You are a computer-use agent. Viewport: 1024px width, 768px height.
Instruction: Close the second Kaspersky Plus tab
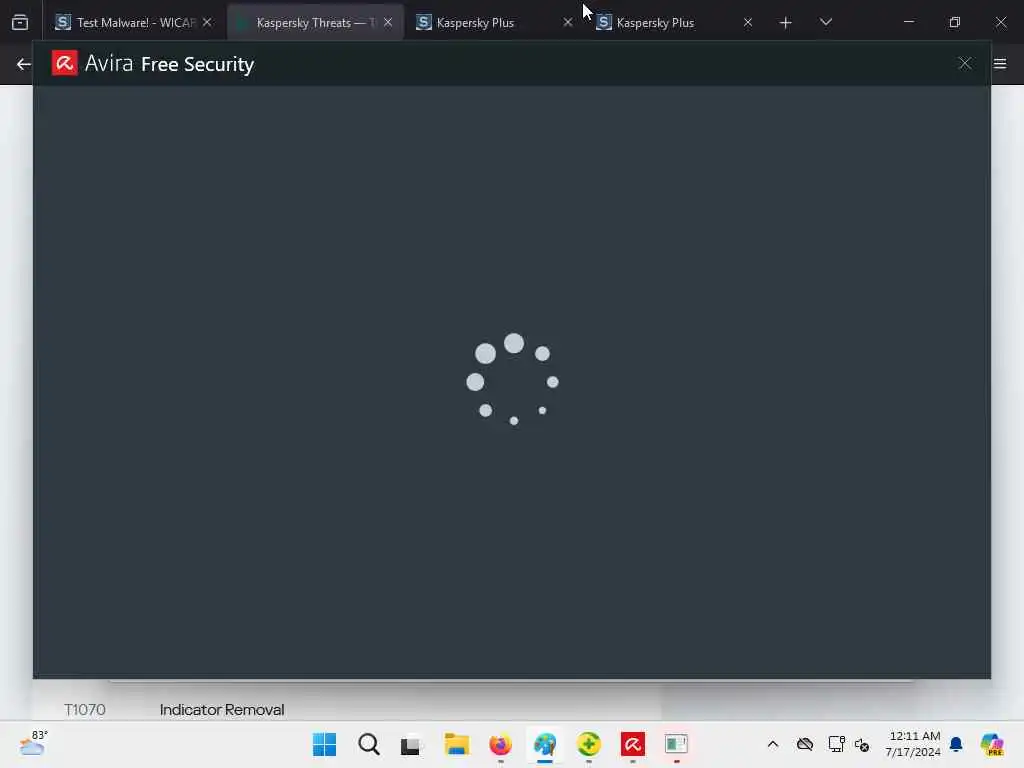coord(748,22)
